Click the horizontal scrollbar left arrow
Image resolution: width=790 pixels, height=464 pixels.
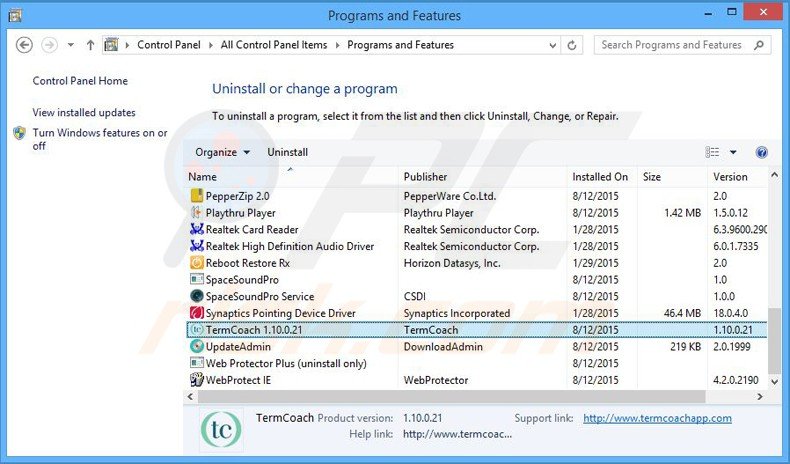pos(190,396)
